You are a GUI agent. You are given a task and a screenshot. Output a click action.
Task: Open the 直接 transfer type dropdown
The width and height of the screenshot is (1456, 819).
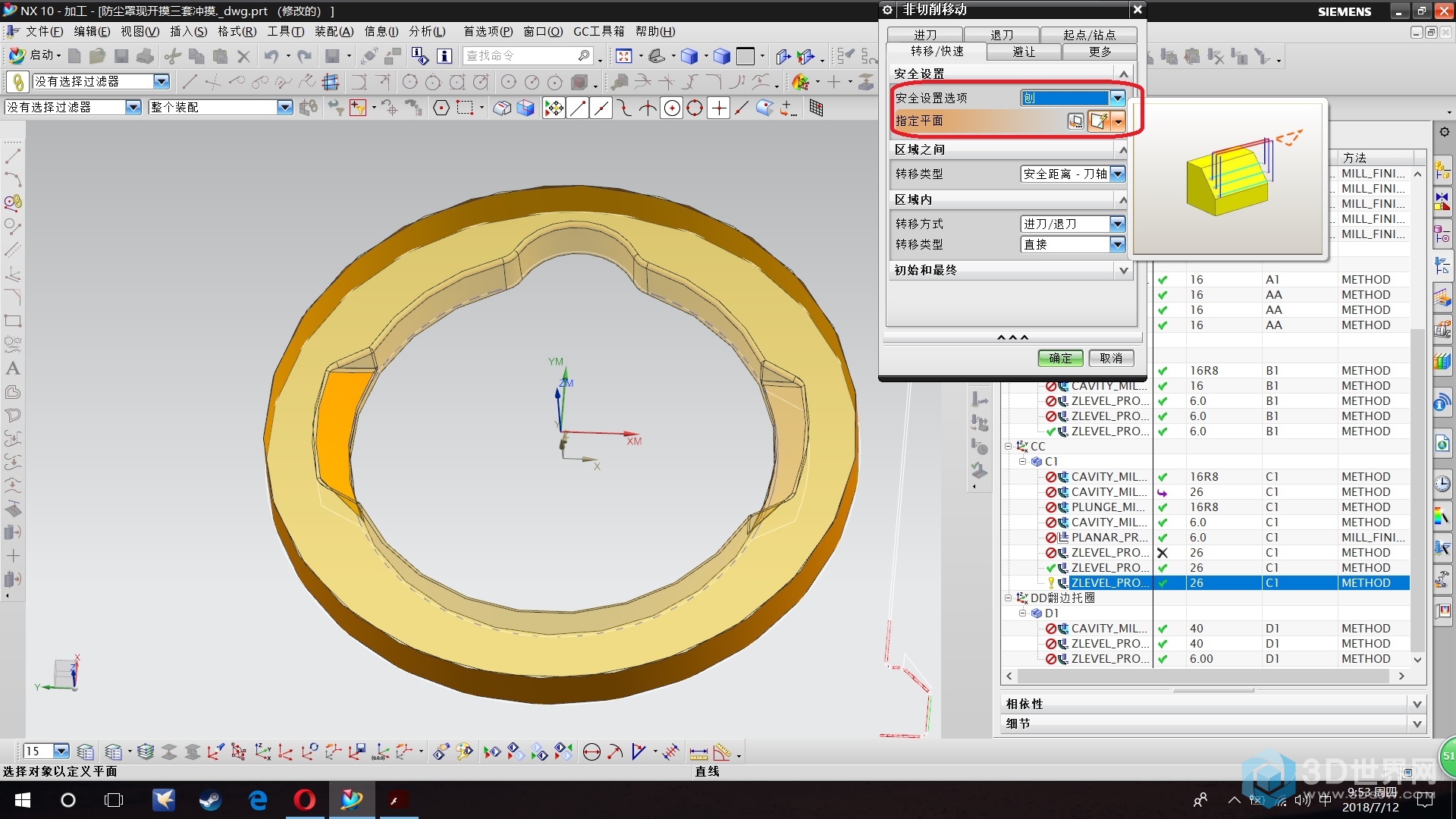click(1072, 244)
